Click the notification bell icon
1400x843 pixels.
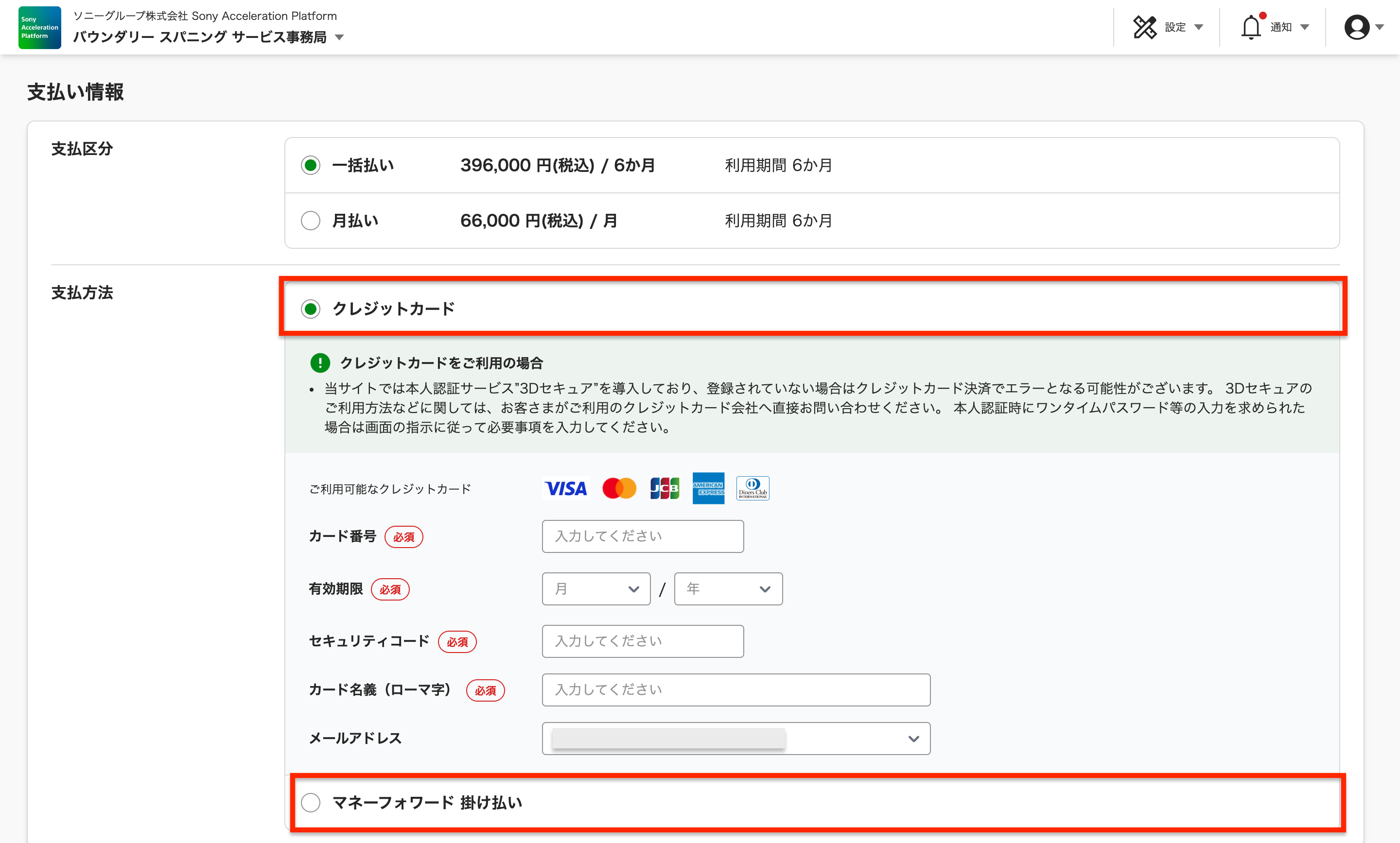coord(1251,27)
